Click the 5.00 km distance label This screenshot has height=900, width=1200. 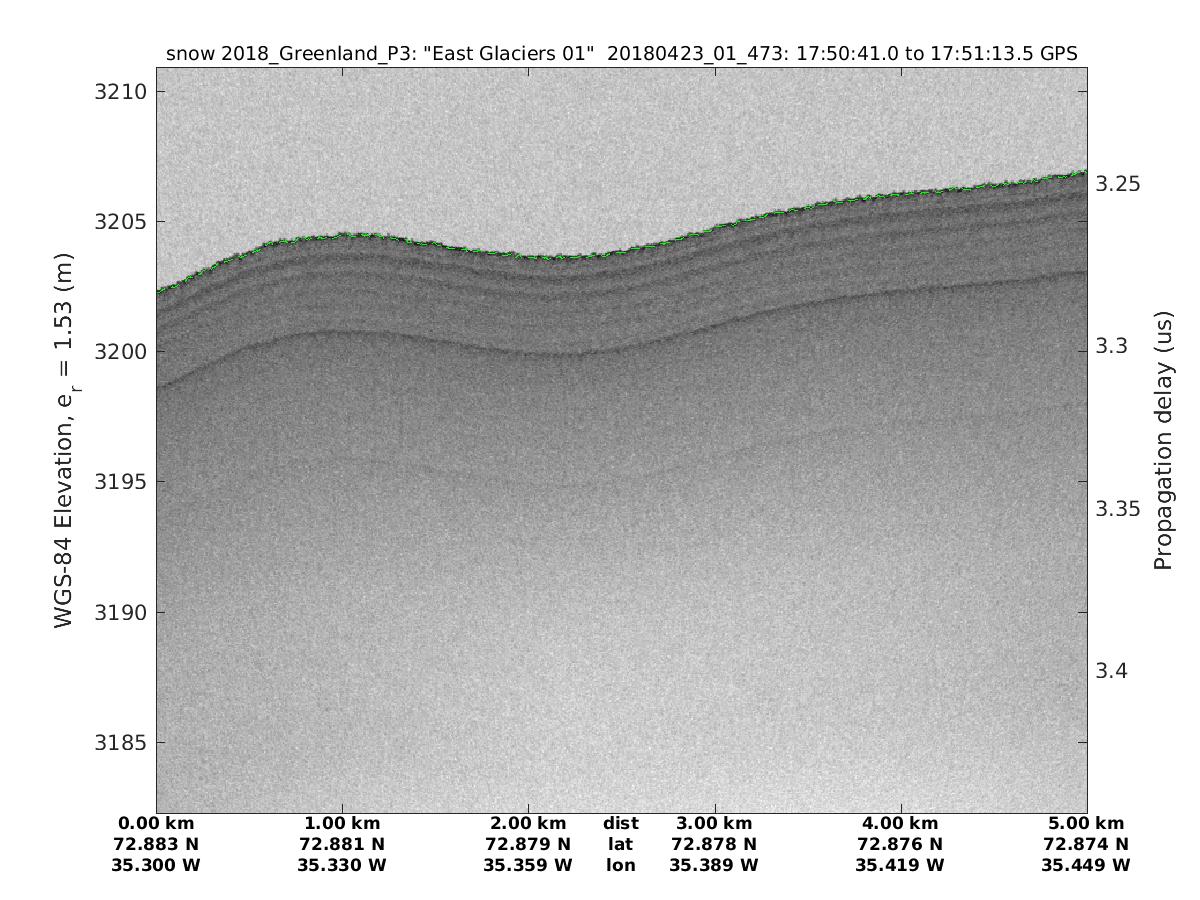[1086, 824]
